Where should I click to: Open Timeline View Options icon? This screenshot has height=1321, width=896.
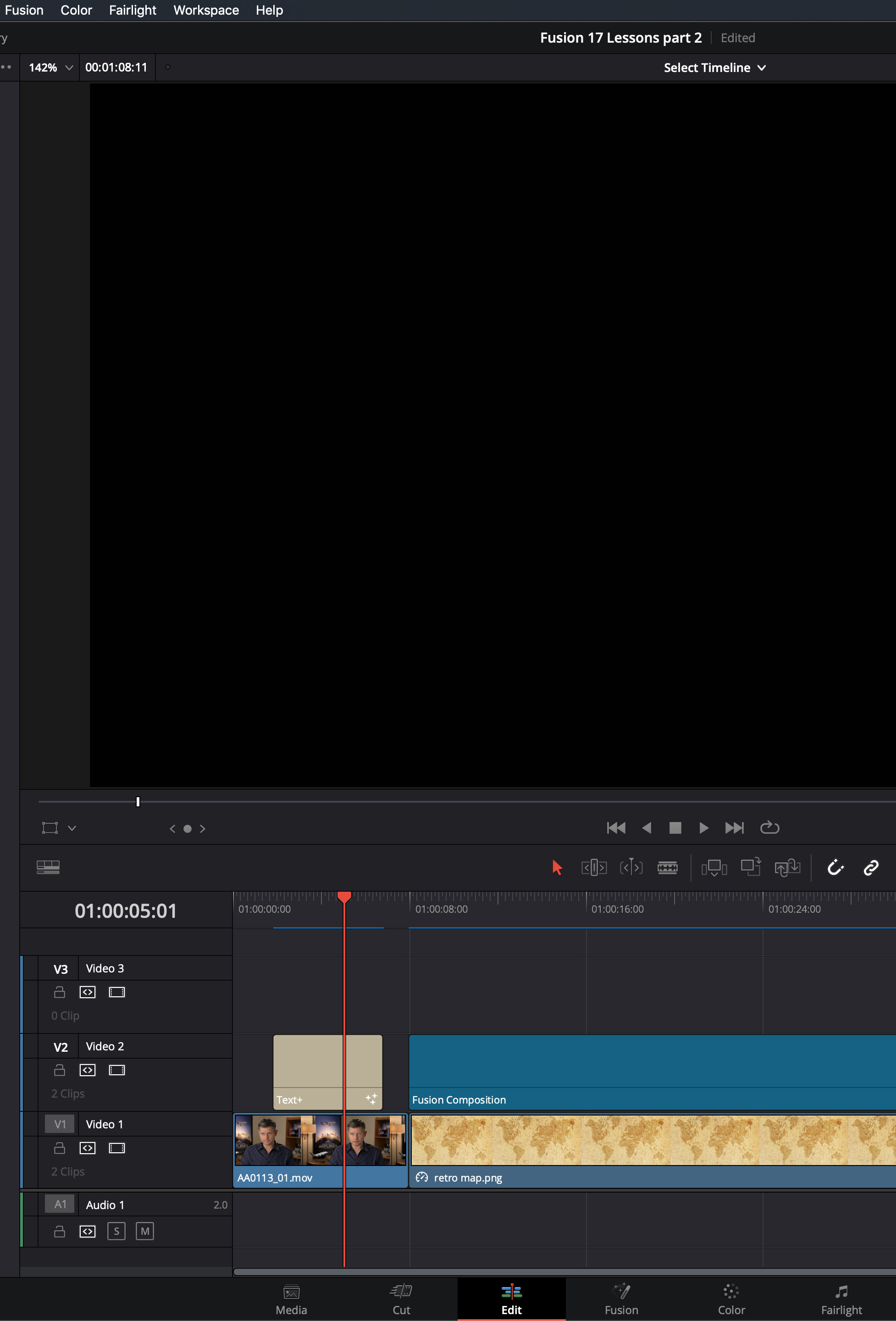[x=48, y=867]
